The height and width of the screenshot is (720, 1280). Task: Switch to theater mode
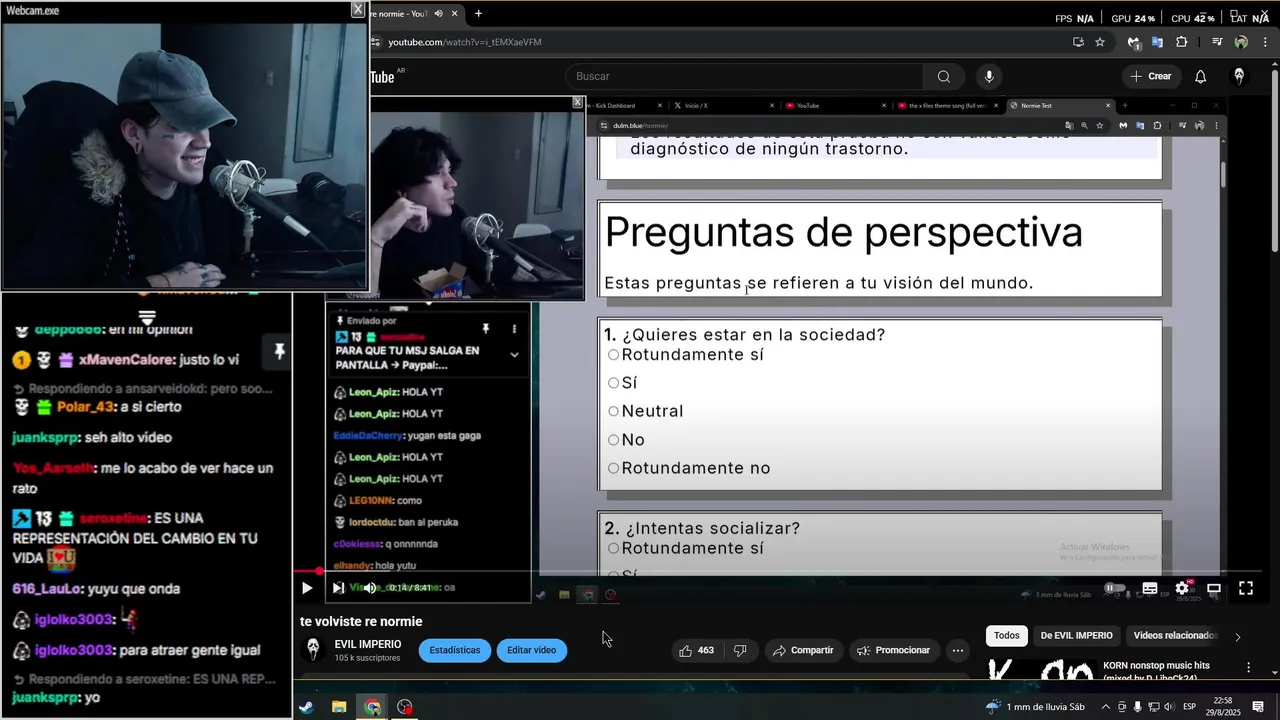coord(1214,589)
